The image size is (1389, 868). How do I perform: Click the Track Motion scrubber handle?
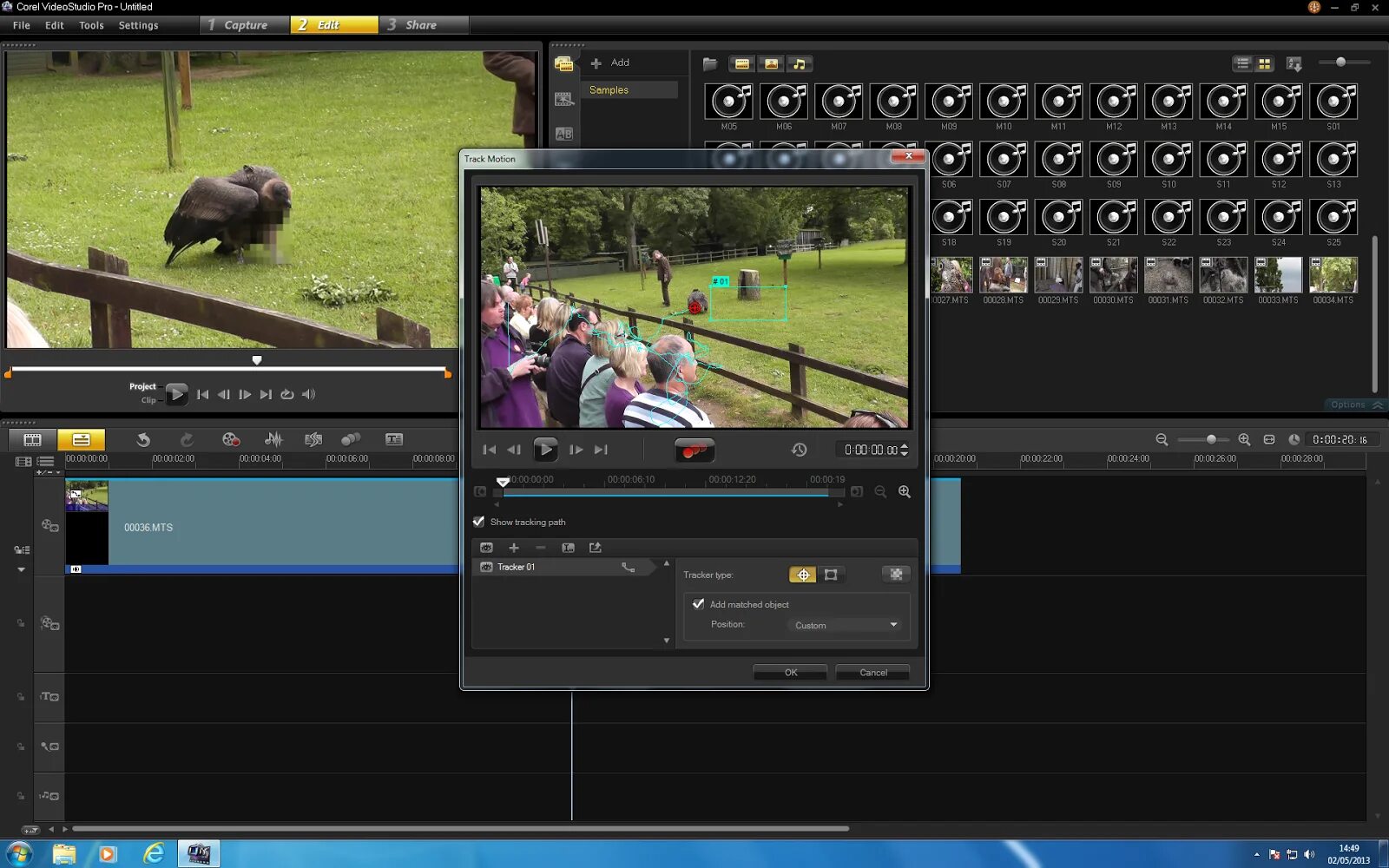pos(503,482)
